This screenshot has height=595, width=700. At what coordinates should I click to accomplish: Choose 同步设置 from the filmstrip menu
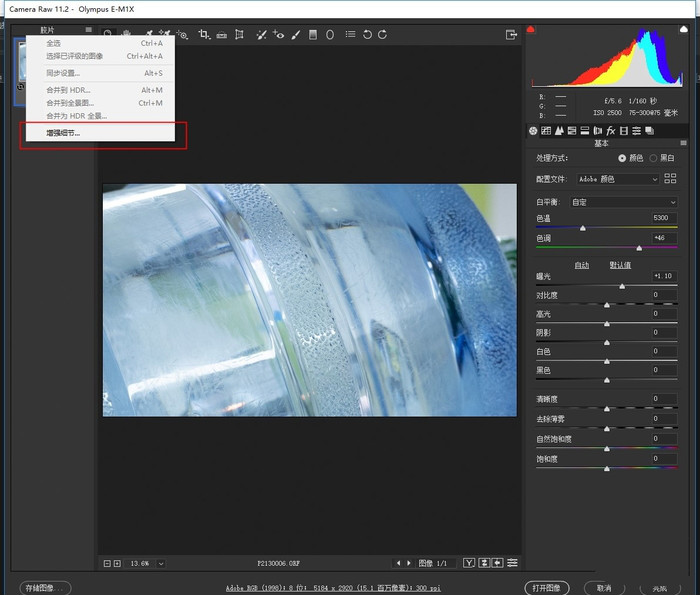click(62, 73)
